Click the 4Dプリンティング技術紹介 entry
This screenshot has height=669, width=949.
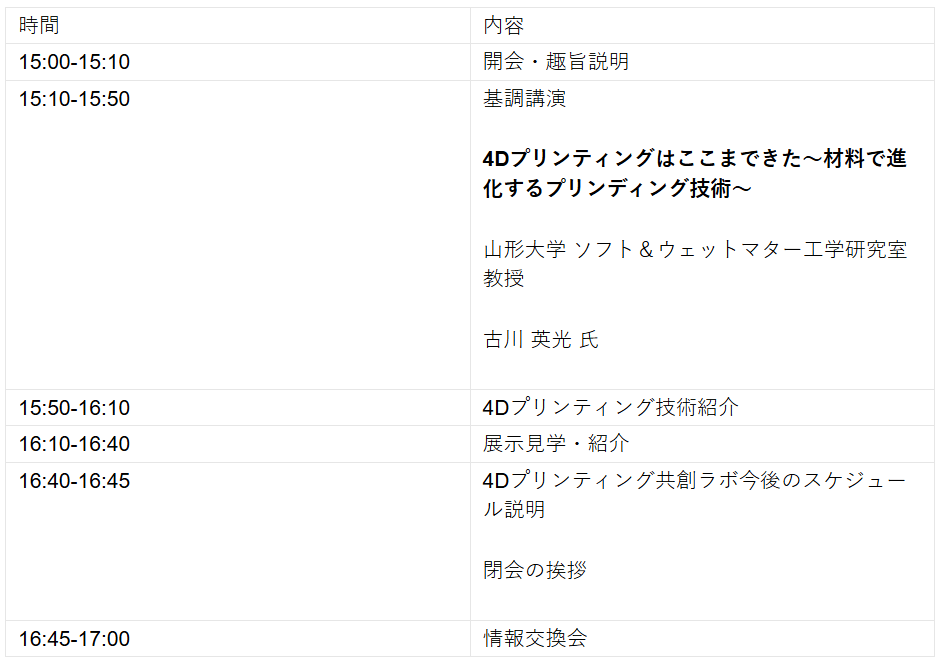[x=610, y=408]
